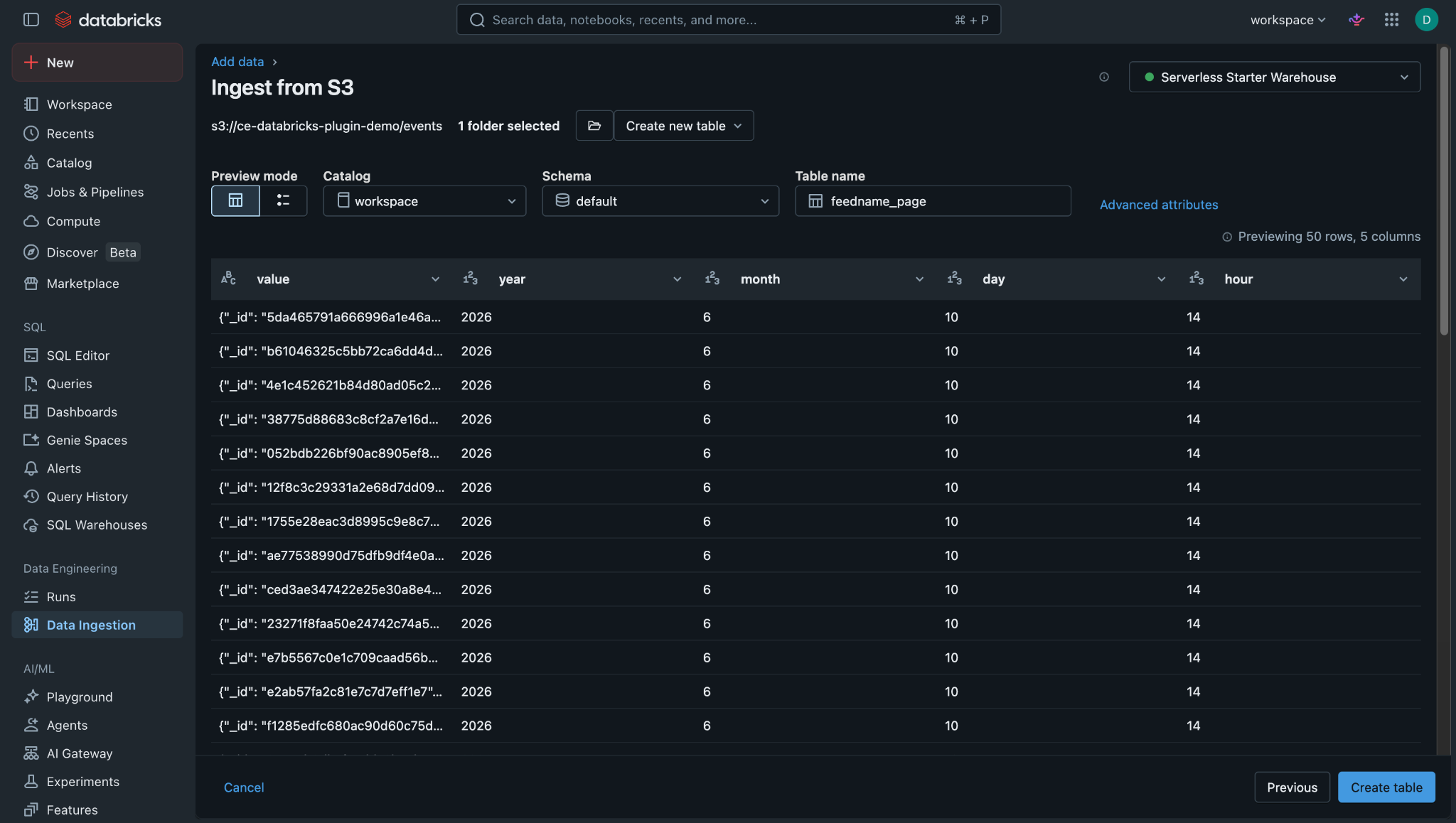Click the s3://ce-databricks-plugin-demo/events path
Viewport: 1456px width, 823px height.
tap(326, 126)
